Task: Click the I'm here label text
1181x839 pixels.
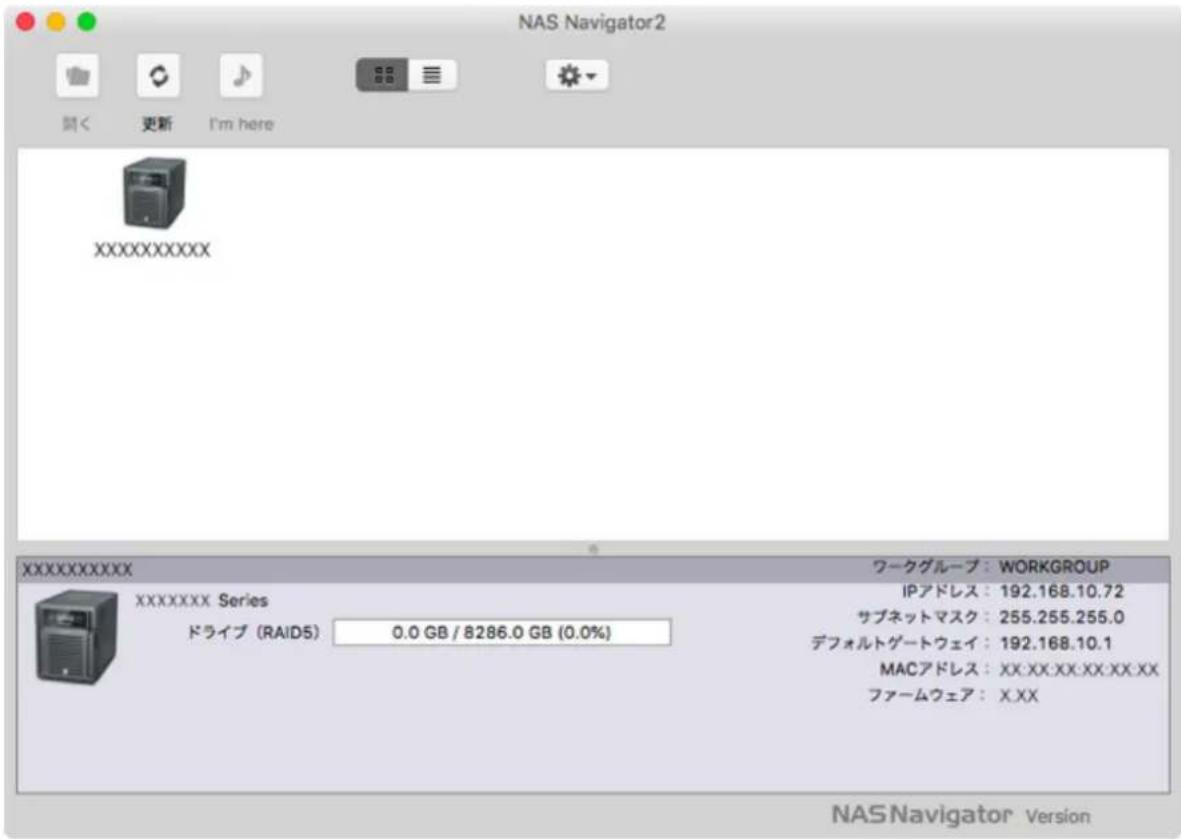Action: click(x=241, y=124)
